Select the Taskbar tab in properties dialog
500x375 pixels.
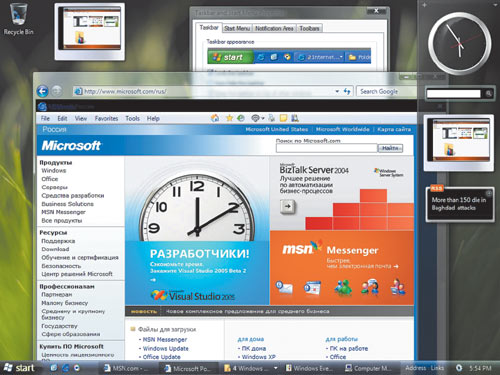[209, 28]
